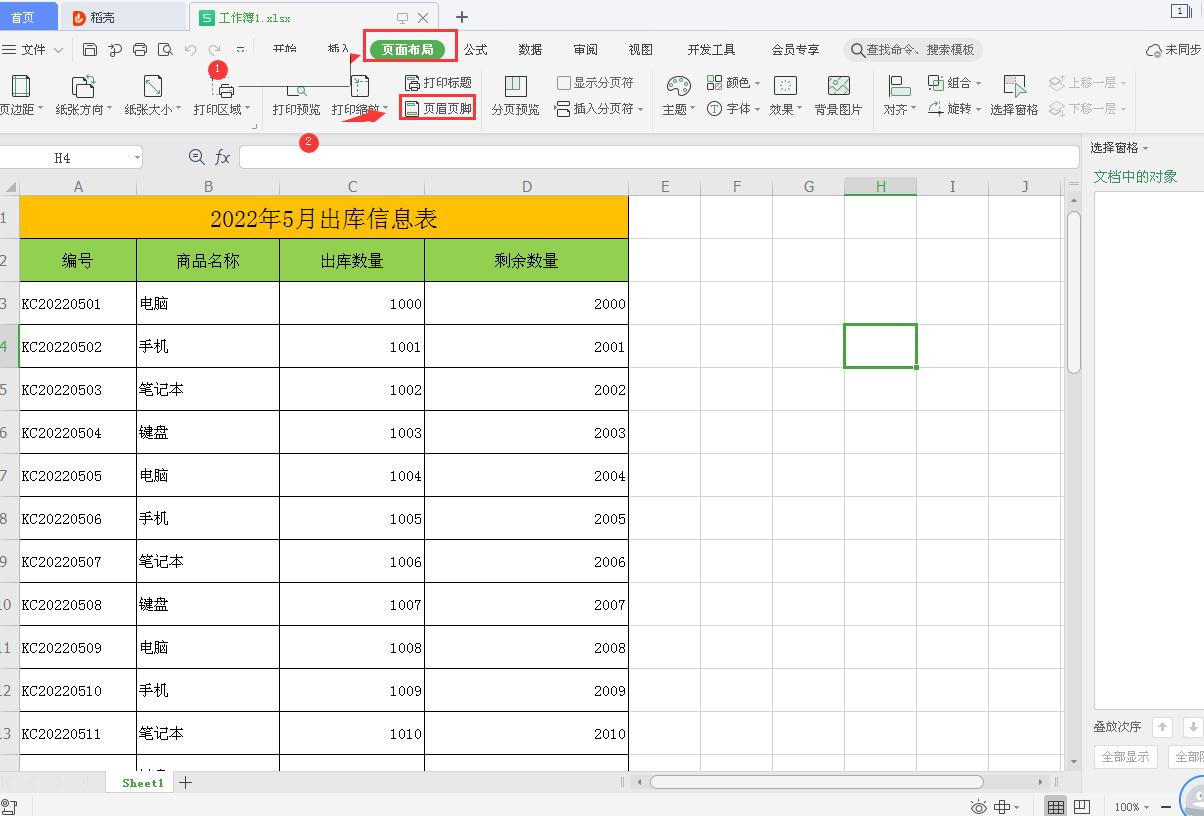Screen dimensions: 1204x816
Task: Click the zoom decrease minus control
Action: [x=1164, y=805]
